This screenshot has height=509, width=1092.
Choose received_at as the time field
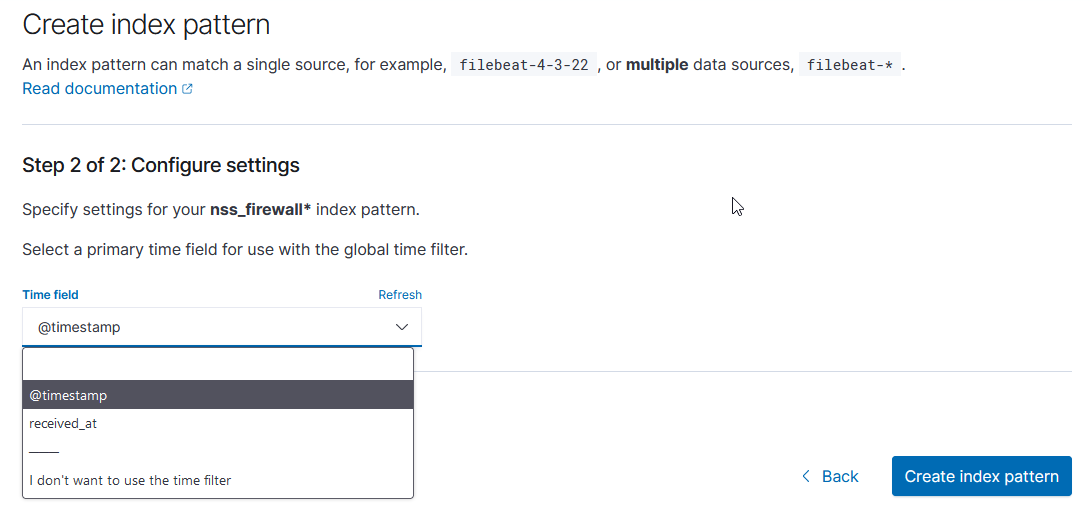click(x=218, y=423)
